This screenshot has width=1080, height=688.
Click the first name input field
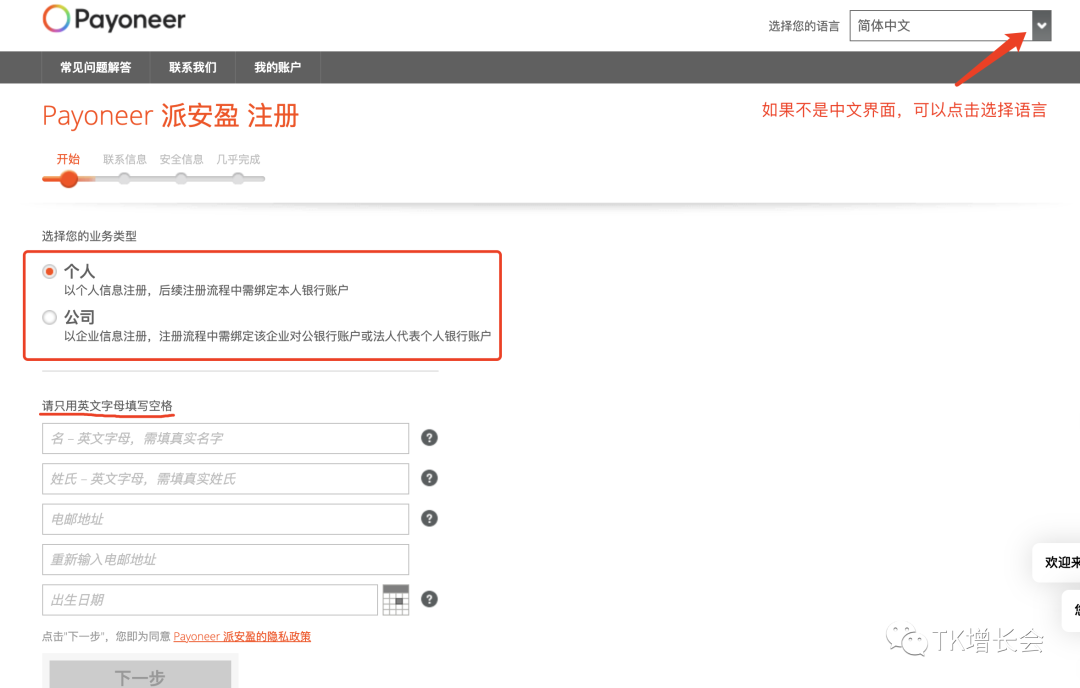click(225, 438)
